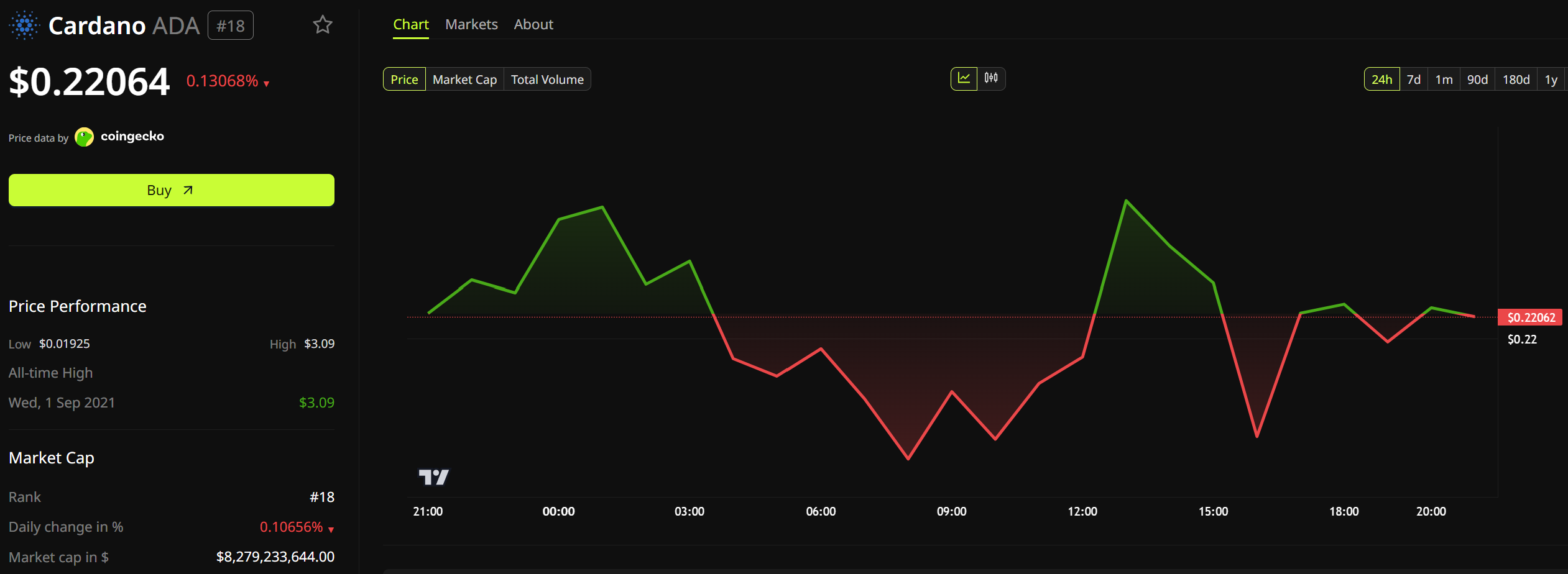1568x574 pixels.
Task: Click the 0.10656% daily change value
Action: (292, 527)
